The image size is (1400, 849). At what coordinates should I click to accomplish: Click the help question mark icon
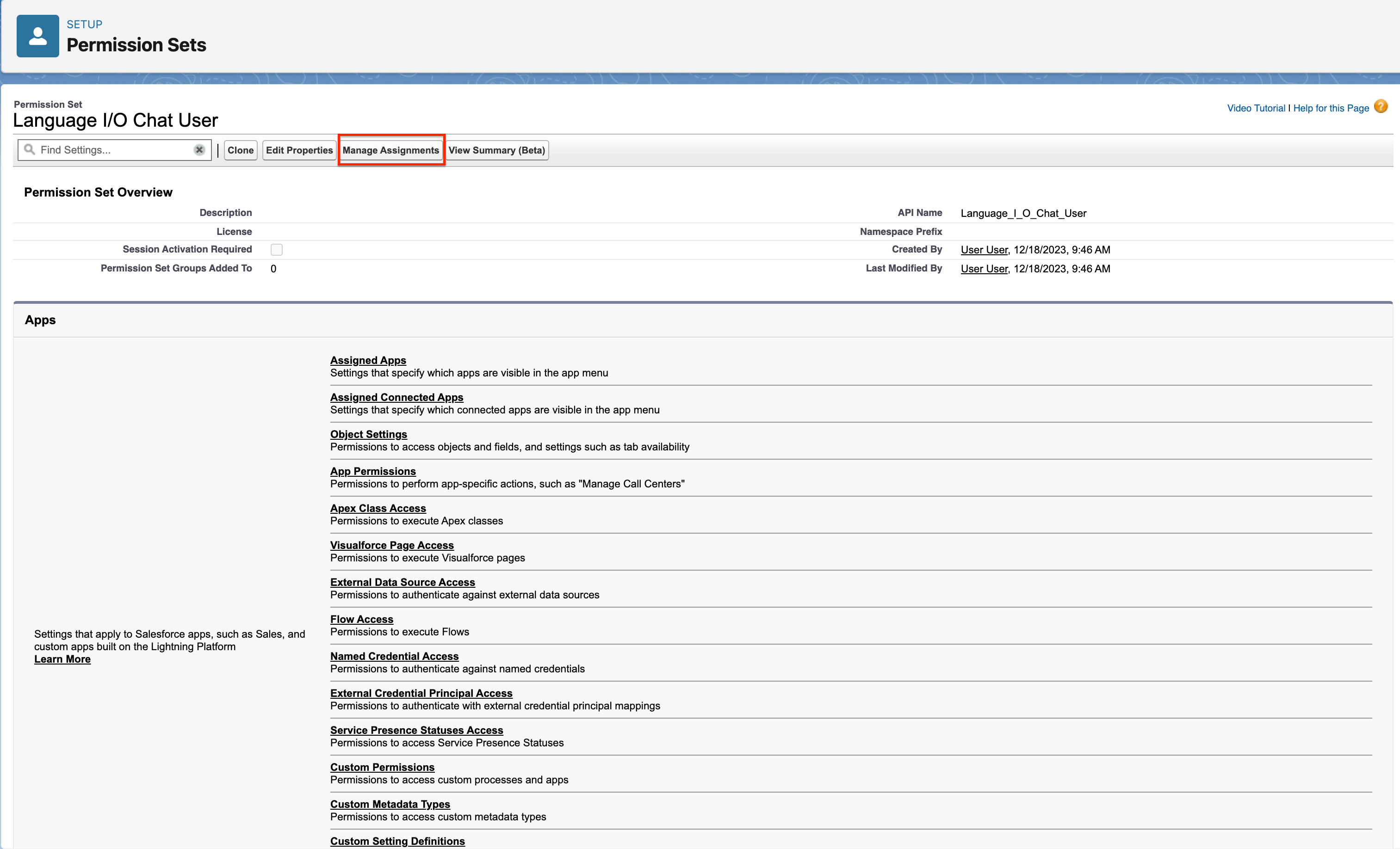coord(1381,107)
